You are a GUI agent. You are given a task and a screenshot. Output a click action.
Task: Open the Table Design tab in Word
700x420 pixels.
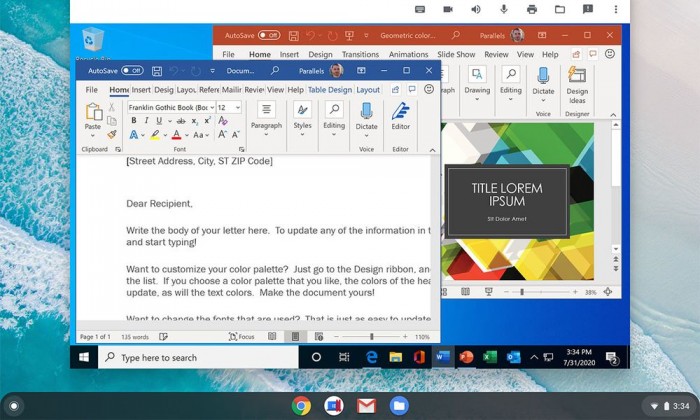coord(330,90)
